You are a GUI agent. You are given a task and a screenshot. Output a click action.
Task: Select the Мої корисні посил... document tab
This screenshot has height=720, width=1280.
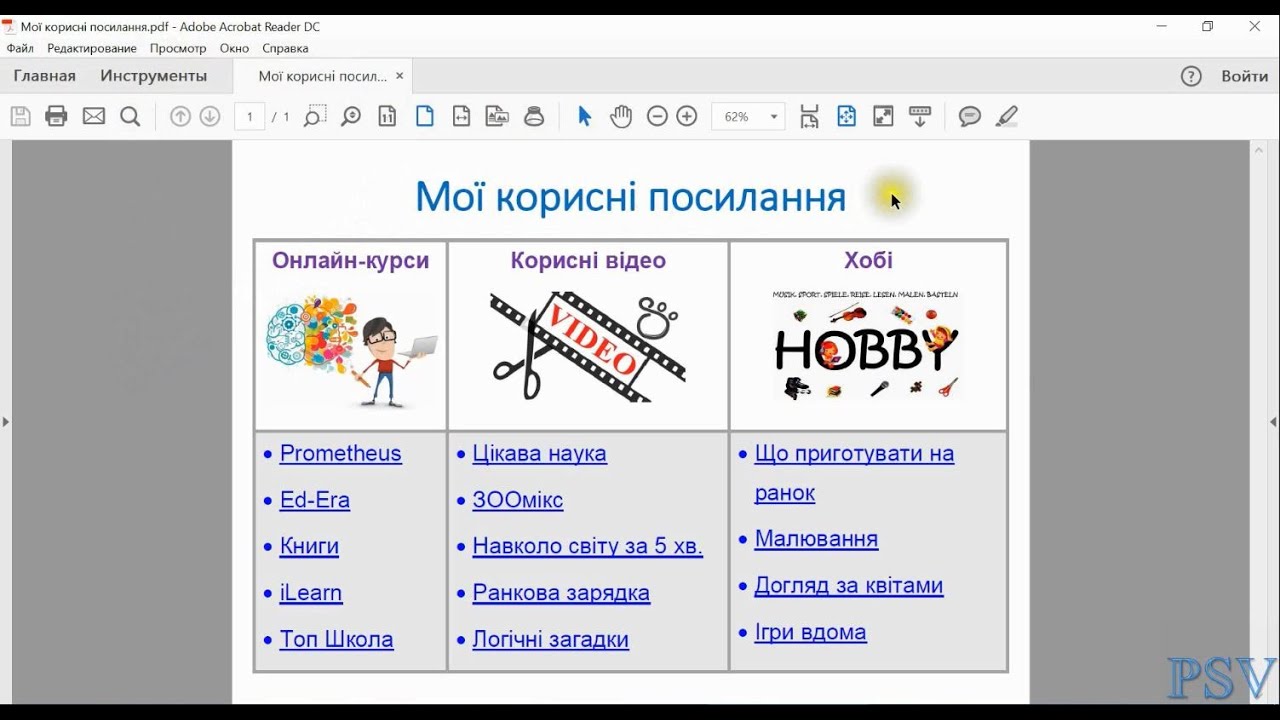(322, 76)
